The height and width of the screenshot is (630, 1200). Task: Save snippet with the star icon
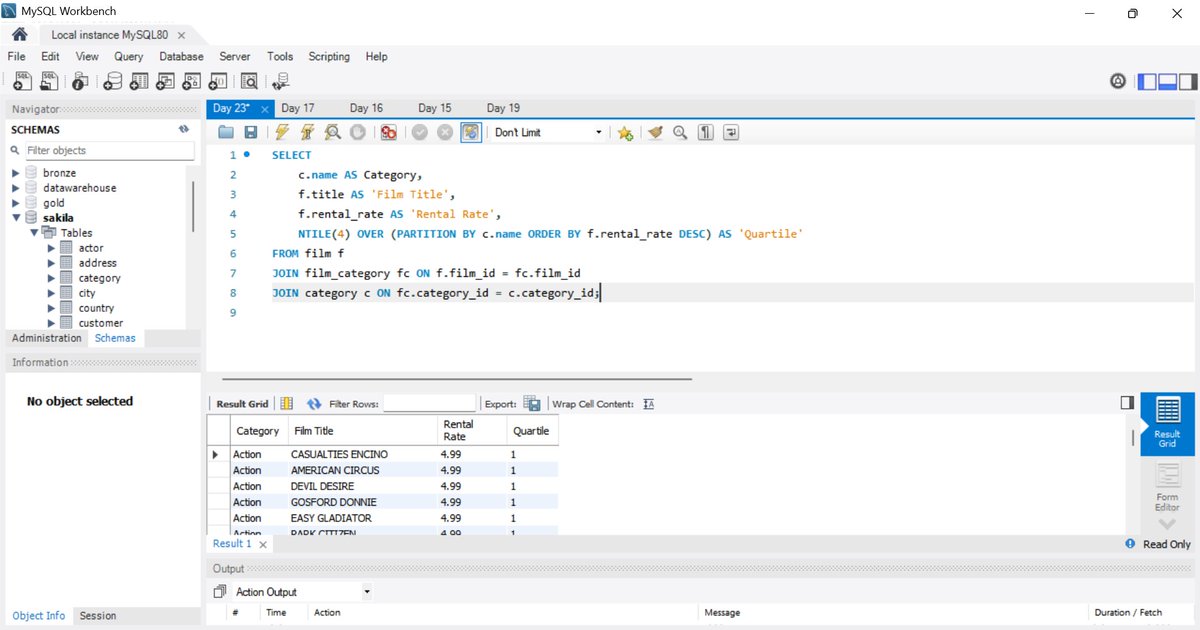click(625, 132)
